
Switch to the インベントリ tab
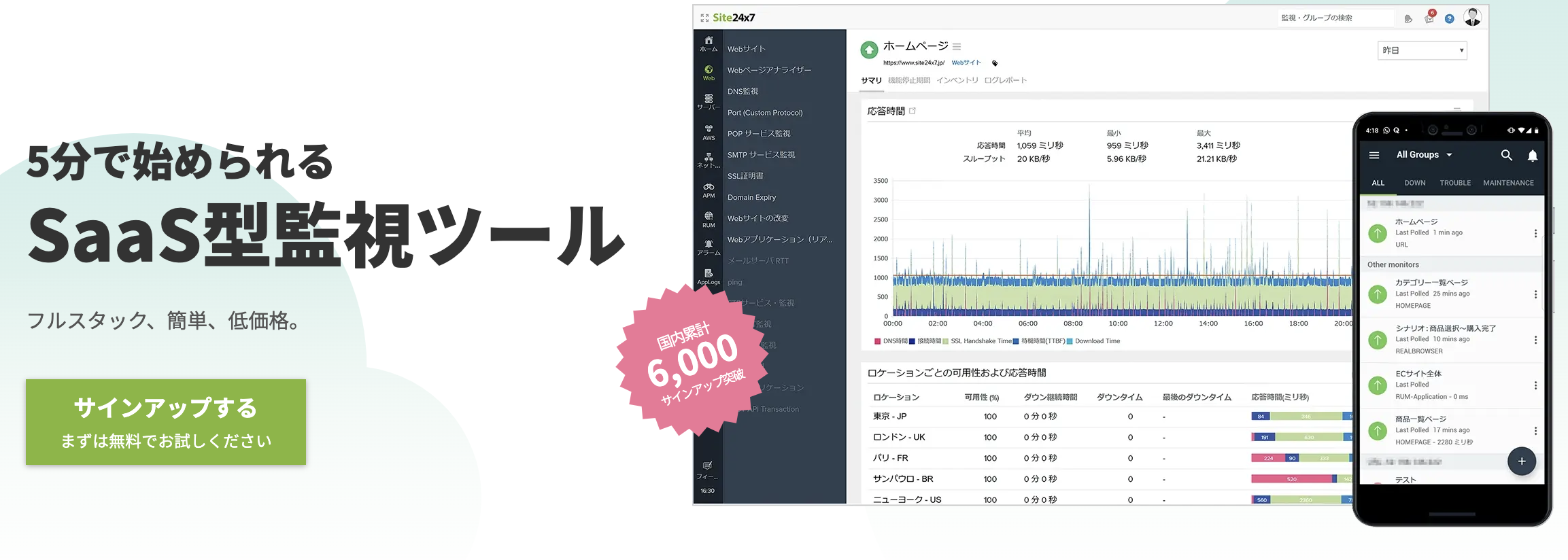click(x=957, y=80)
